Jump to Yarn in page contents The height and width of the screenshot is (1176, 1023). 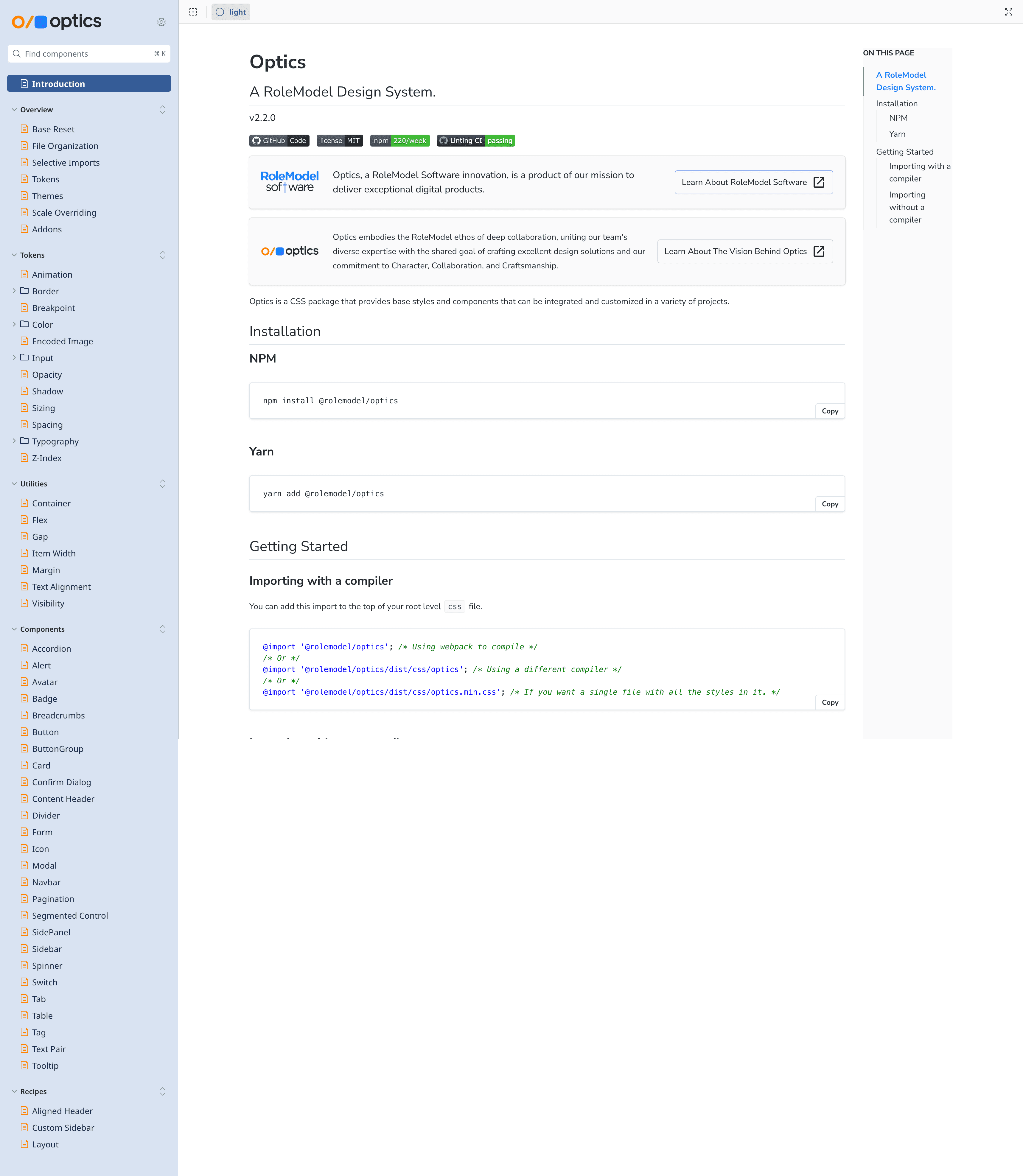point(897,134)
